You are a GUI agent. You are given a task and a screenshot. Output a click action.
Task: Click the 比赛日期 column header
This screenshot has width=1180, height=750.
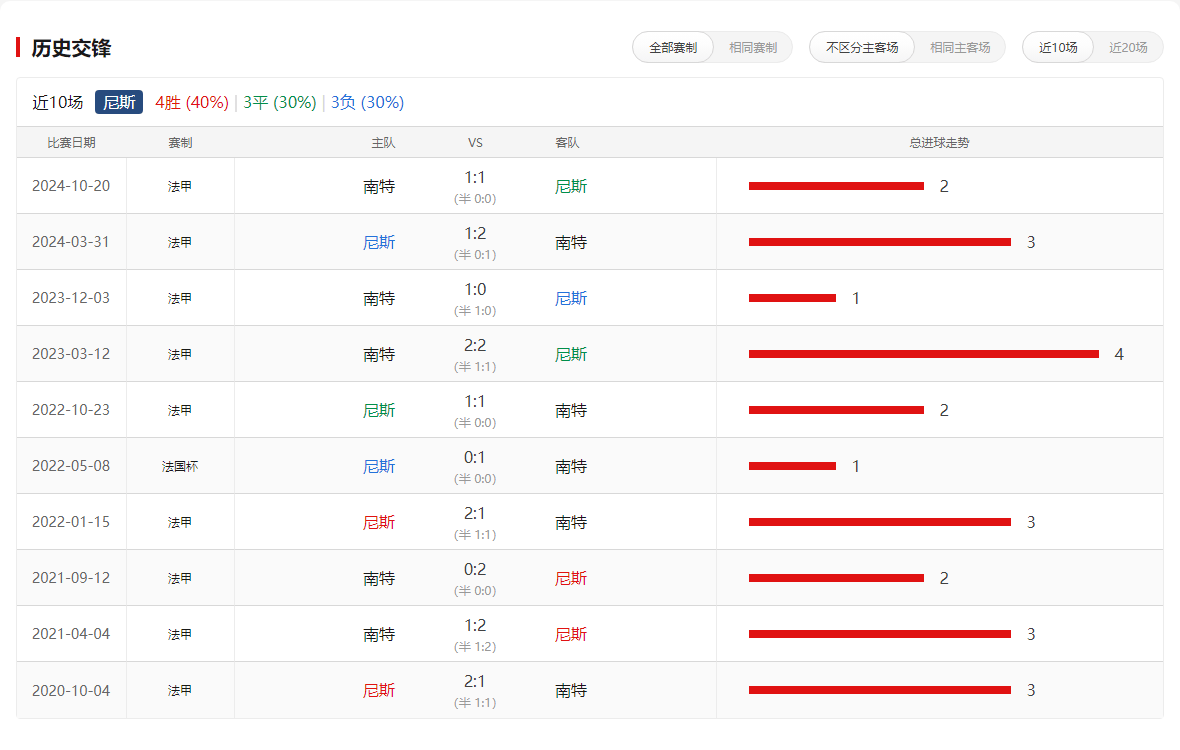point(71,142)
